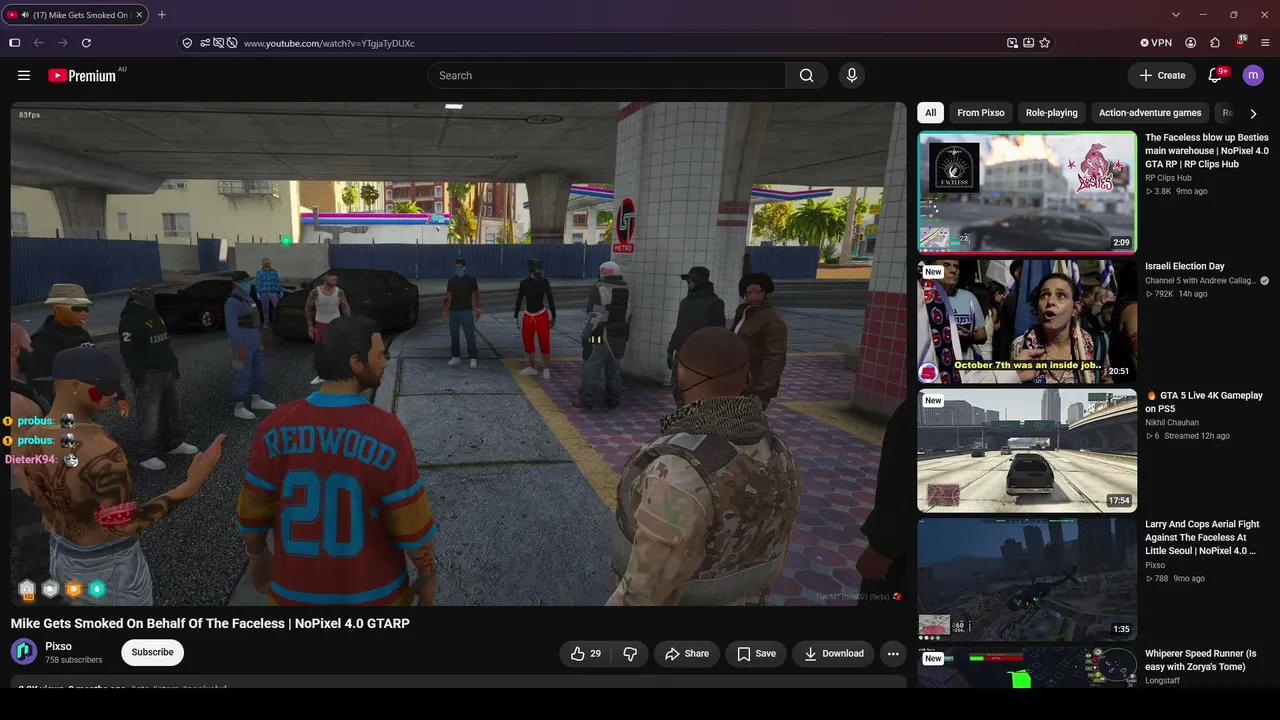Open the account avatar menu
The image size is (1280, 720).
click(x=1253, y=75)
